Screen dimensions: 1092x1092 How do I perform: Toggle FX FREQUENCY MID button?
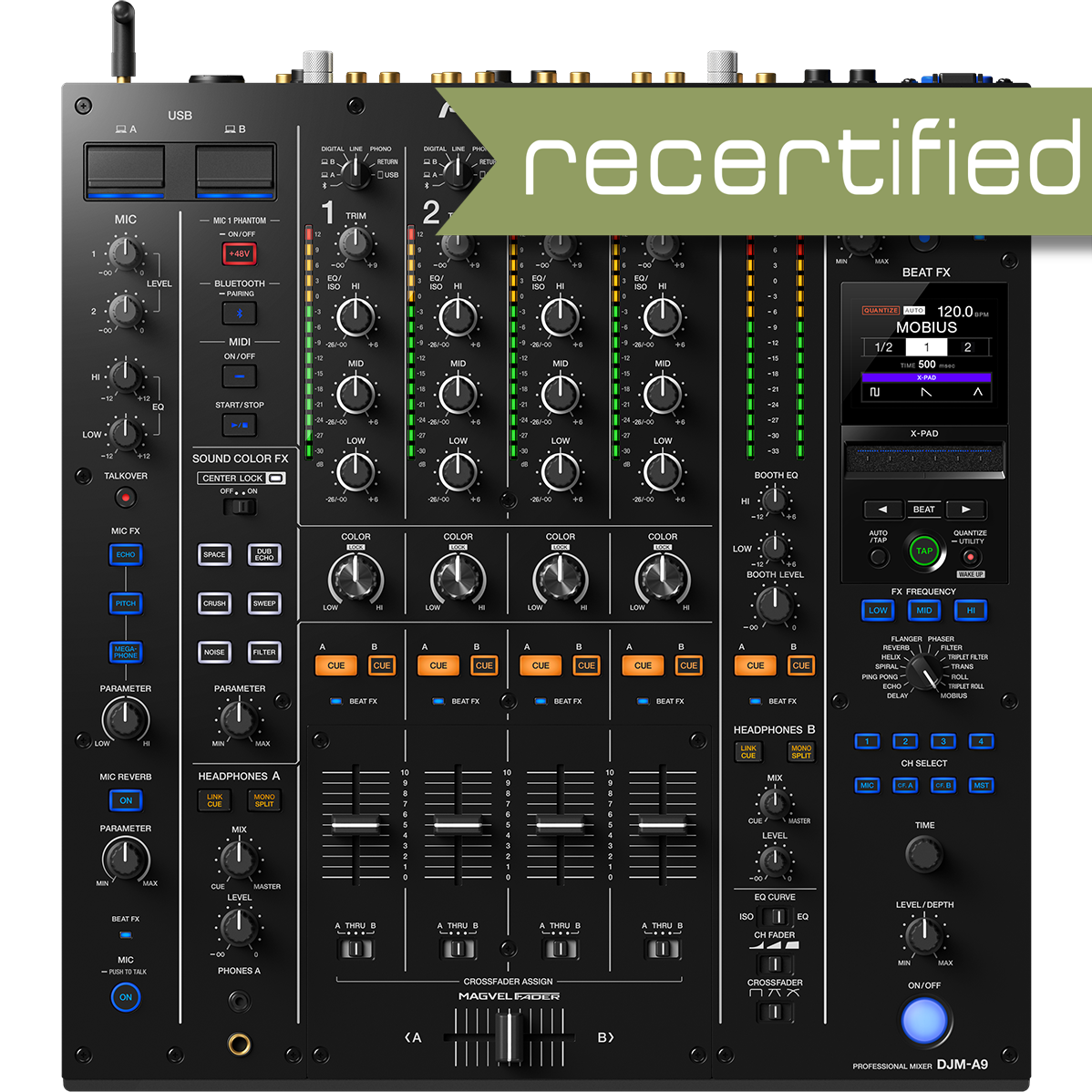(x=924, y=611)
